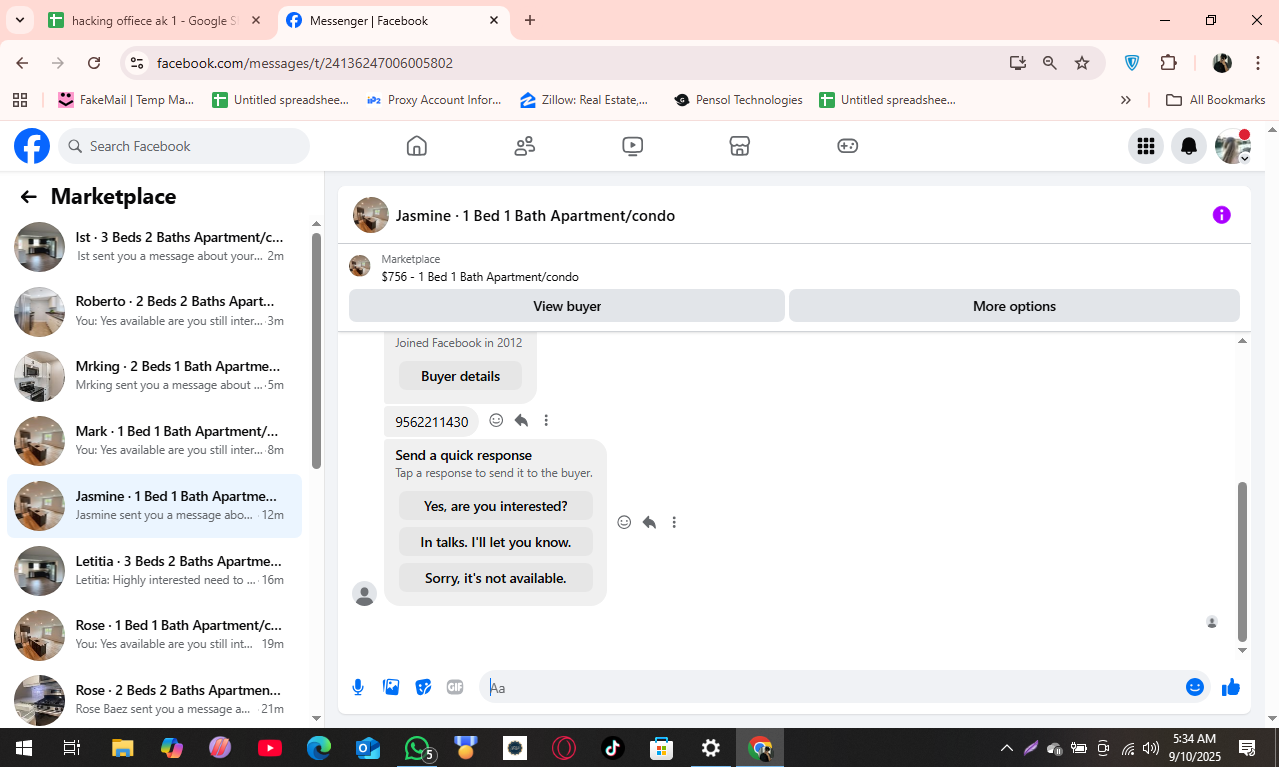The width and height of the screenshot is (1279, 767).
Task: Reload the page
Action: (94, 63)
